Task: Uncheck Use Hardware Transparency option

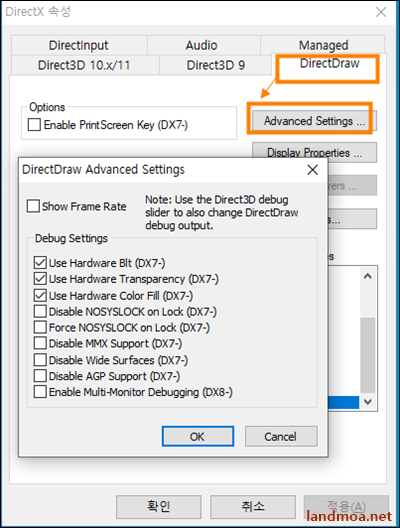Action: coord(40,279)
